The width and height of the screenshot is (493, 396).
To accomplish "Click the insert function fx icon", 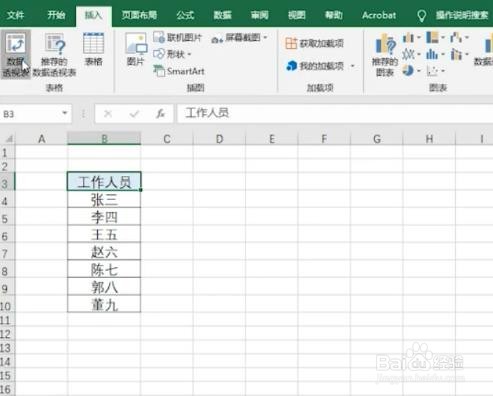I will pos(160,114).
